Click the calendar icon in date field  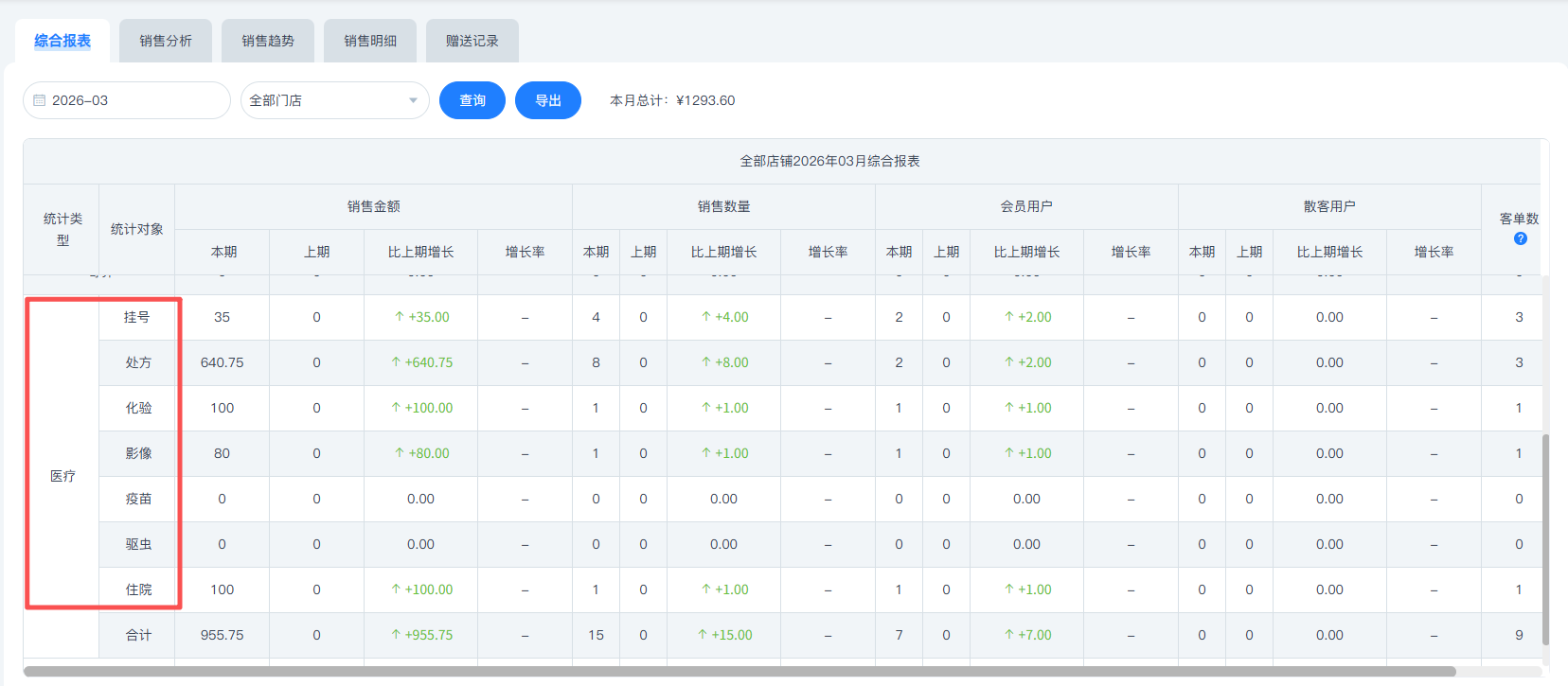coord(40,100)
